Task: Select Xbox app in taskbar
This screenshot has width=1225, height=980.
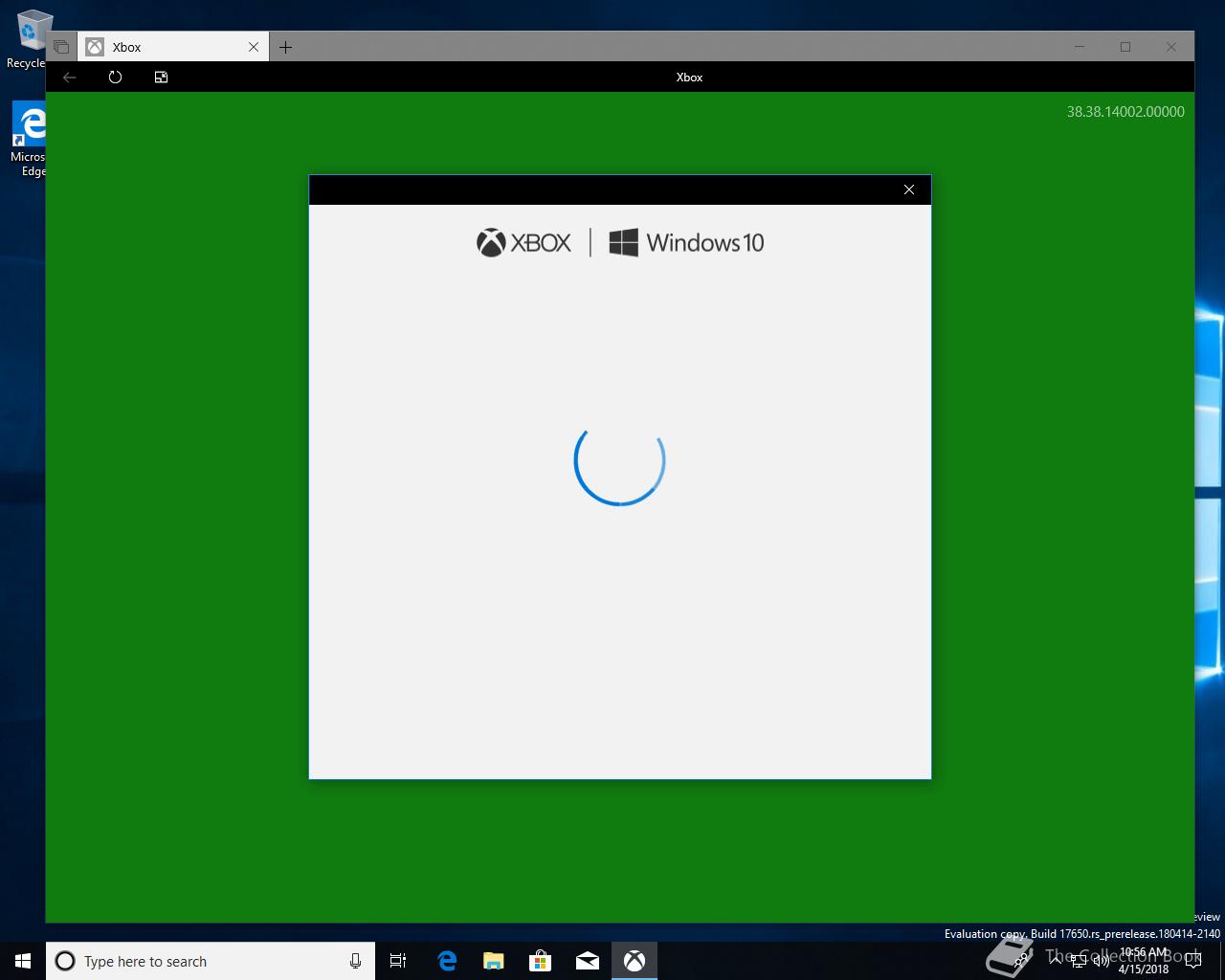Action: click(x=635, y=961)
